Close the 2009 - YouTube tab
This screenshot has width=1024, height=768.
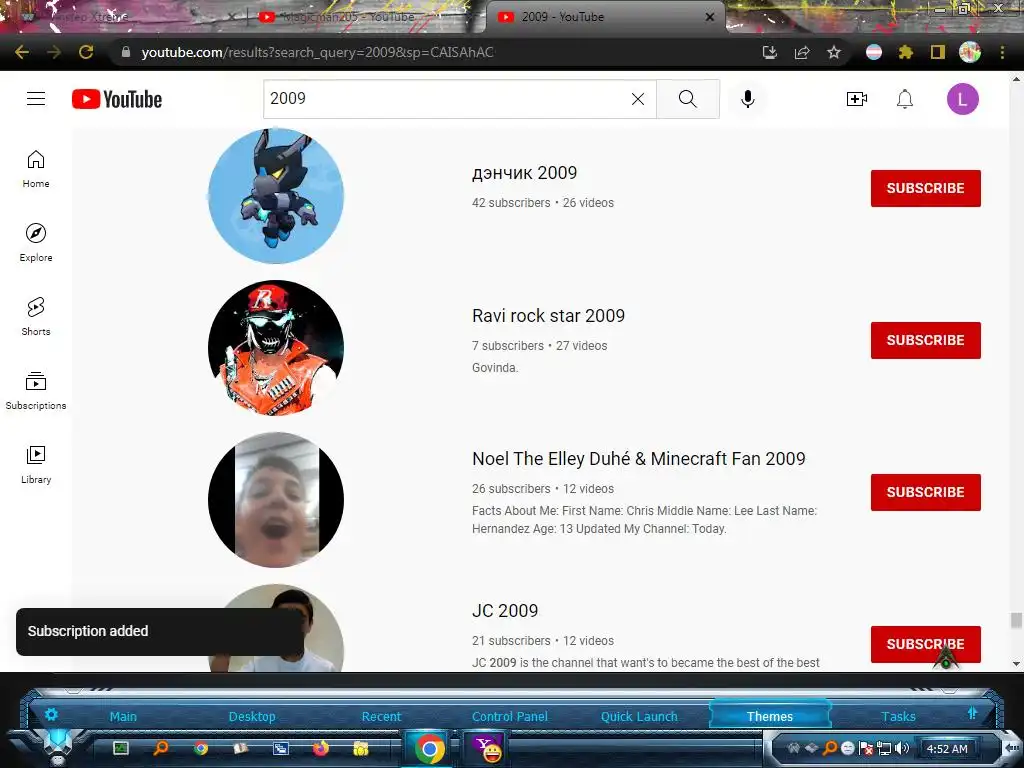coord(710,17)
